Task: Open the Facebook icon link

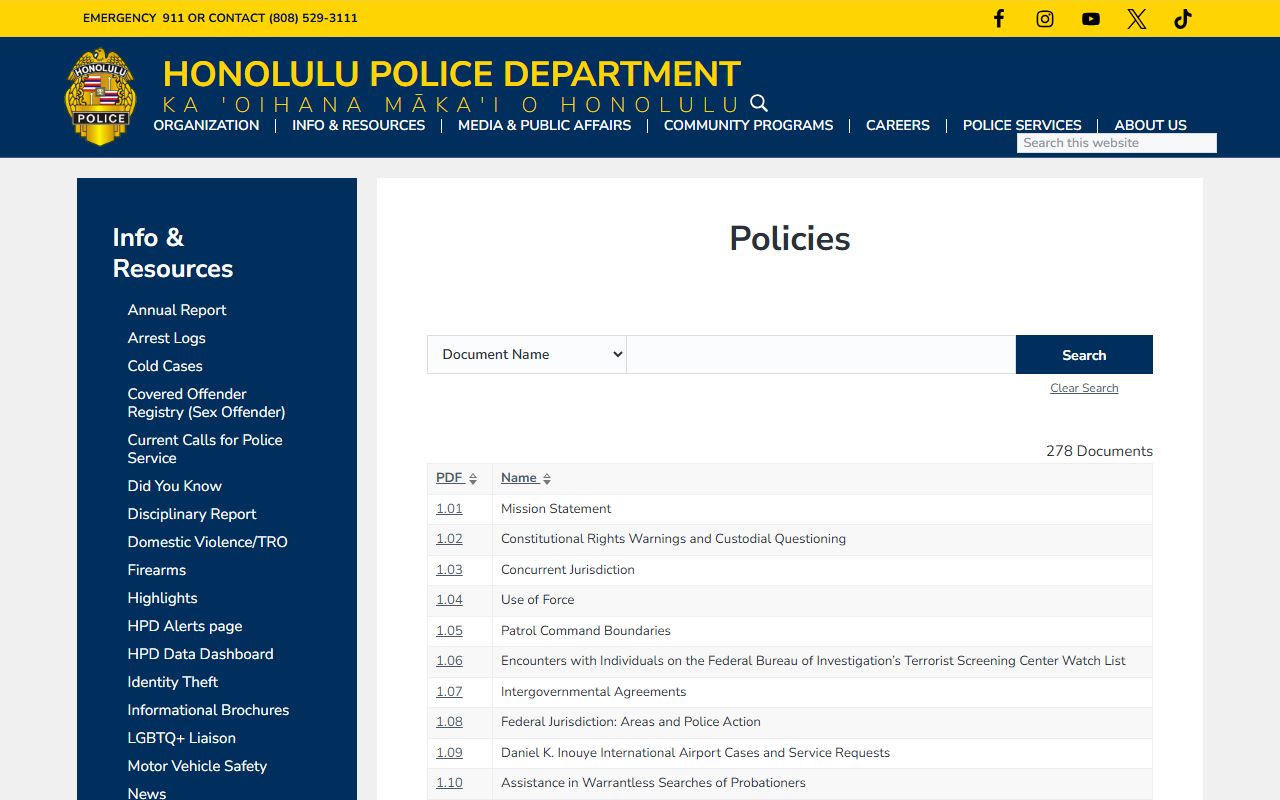Action: pyautogui.click(x=998, y=18)
